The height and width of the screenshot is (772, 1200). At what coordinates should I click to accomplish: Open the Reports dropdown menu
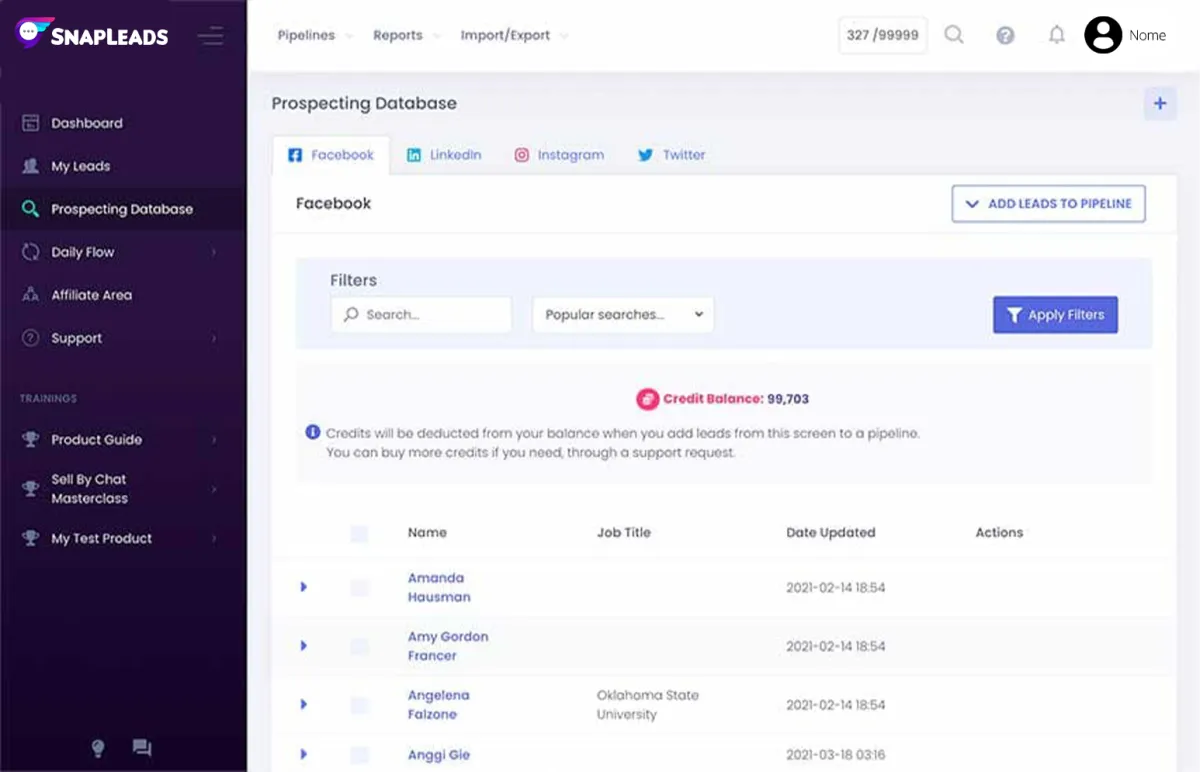click(406, 35)
